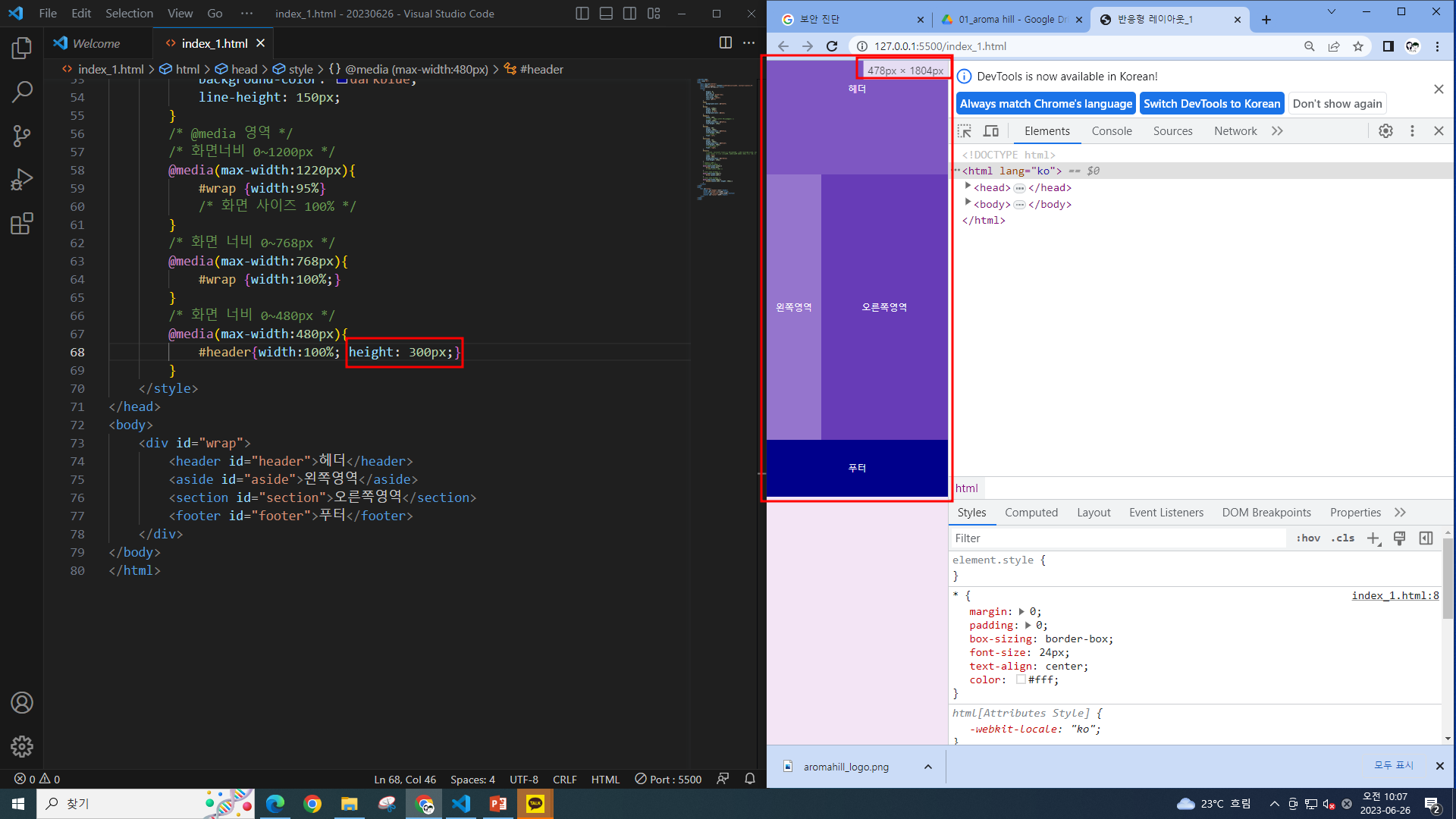
Task: Open the Explorer view in activity bar
Action: (x=22, y=49)
